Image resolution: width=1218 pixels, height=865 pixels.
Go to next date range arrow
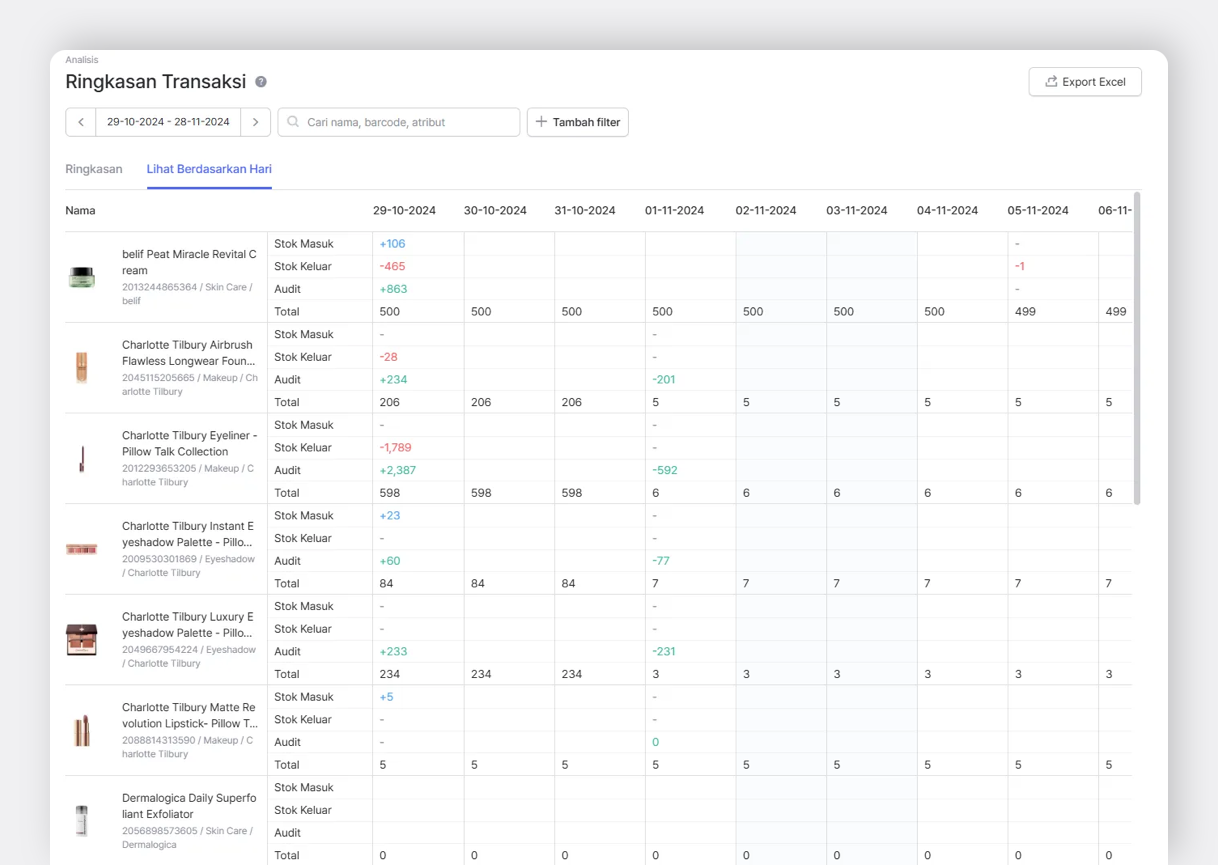click(x=256, y=122)
